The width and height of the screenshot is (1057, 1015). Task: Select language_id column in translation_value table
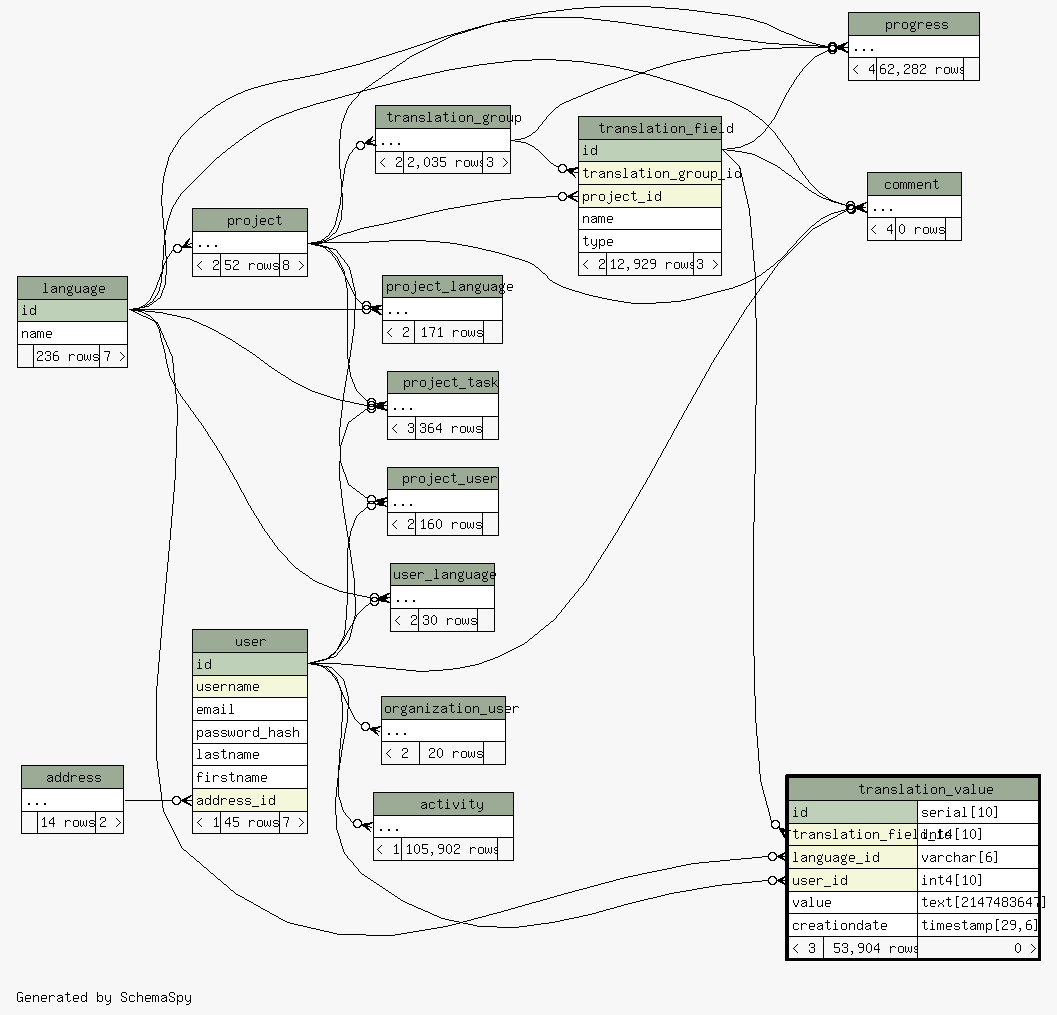coord(852,857)
